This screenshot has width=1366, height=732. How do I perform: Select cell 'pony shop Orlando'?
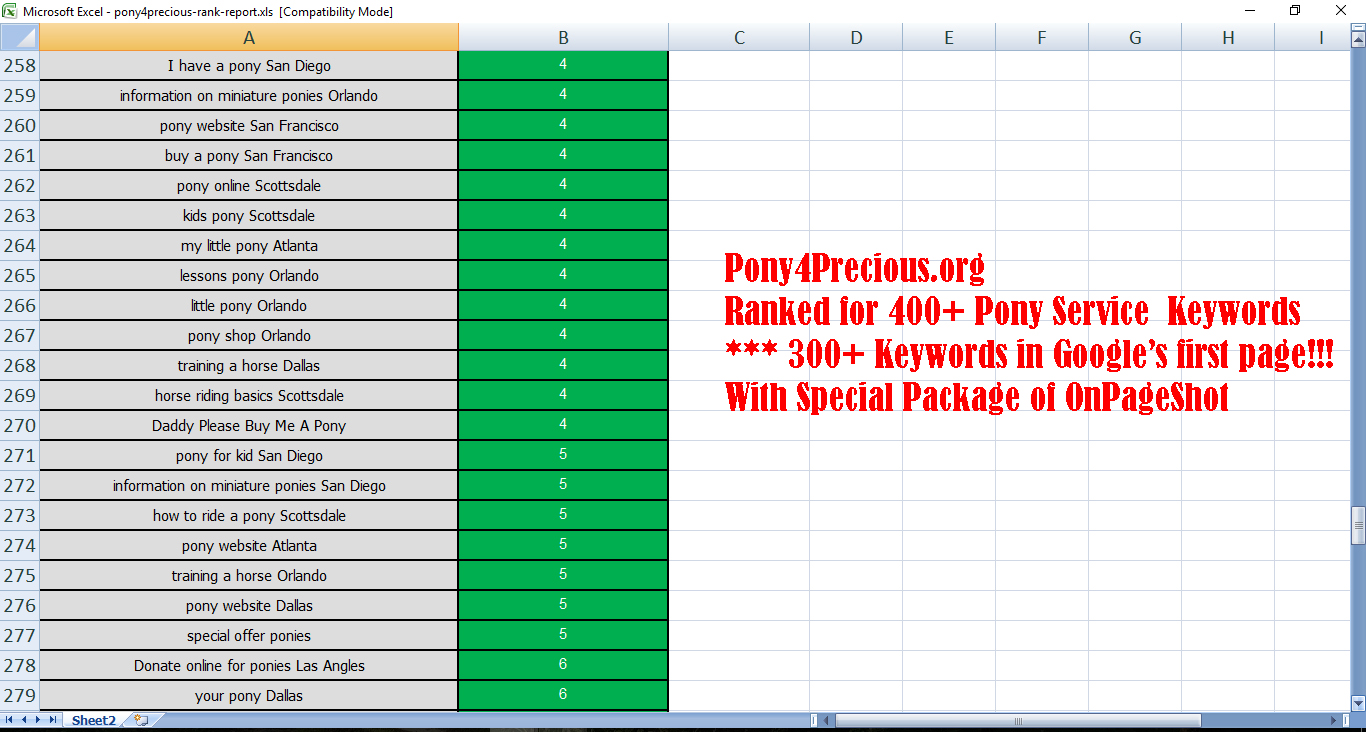click(249, 336)
